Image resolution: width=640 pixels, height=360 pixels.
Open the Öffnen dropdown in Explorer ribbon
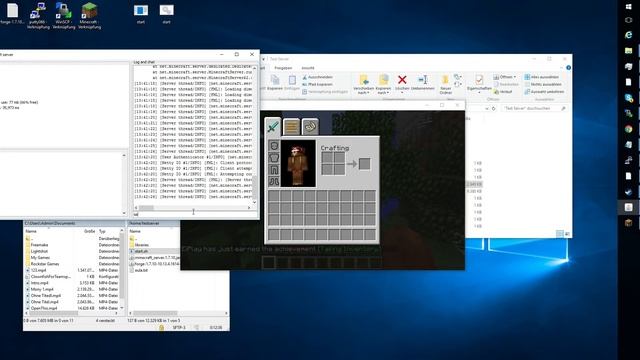(x=505, y=77)
